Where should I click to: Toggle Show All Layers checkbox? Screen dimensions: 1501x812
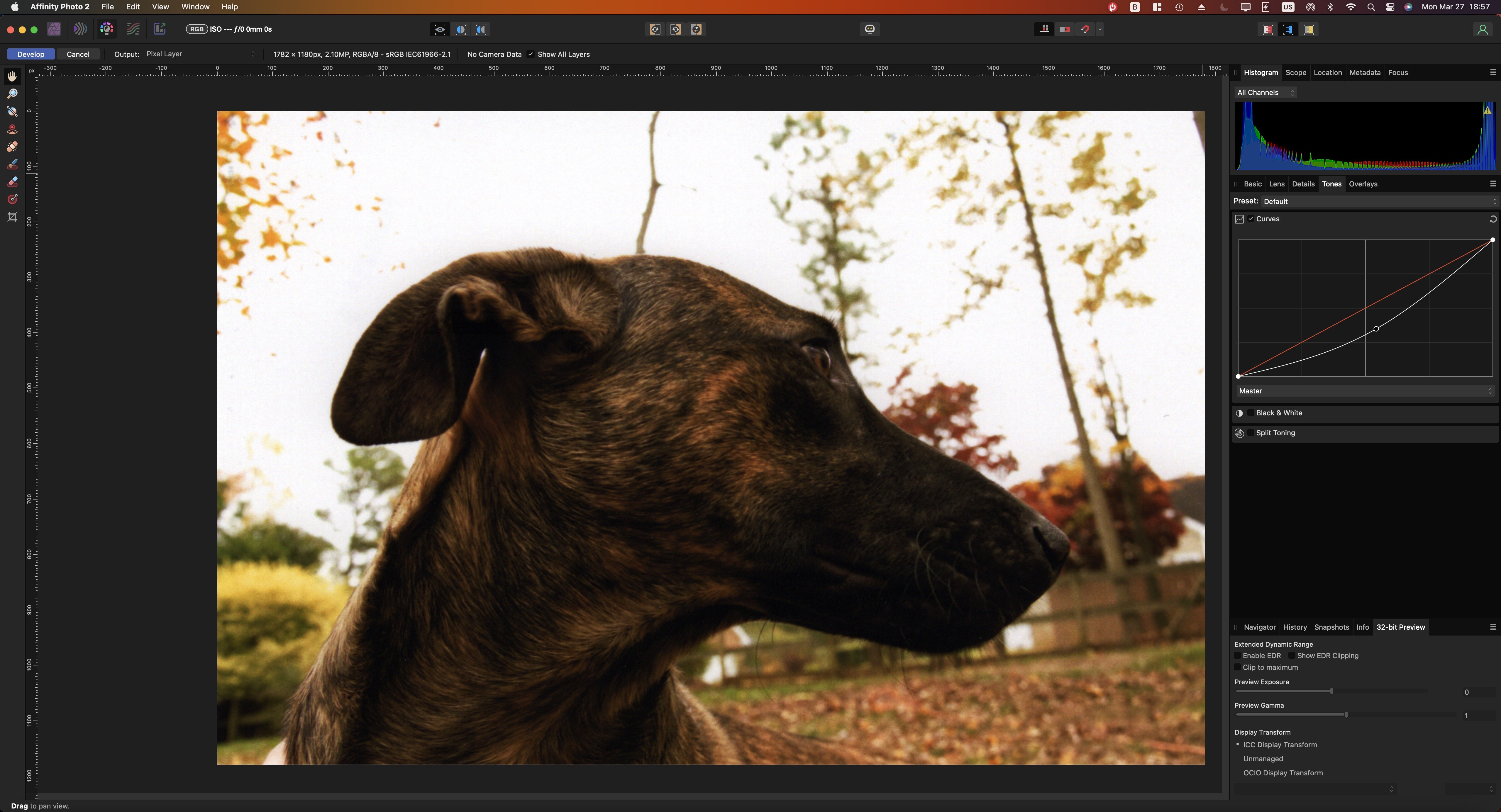point(530,54)
